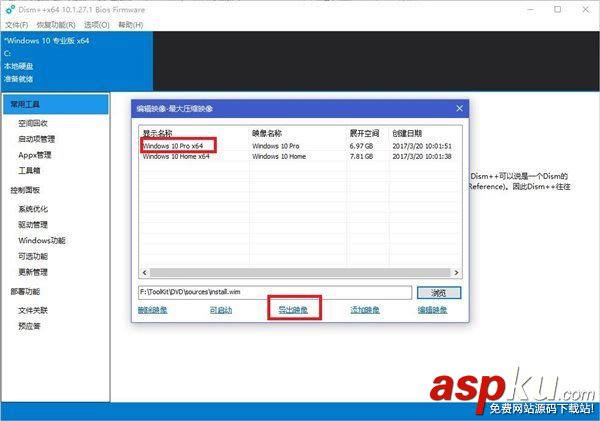The height and width of the screenshot is (421, 600).
Task: Open 可选功能 in the sidebar
Action: click(x=33, y=256)
